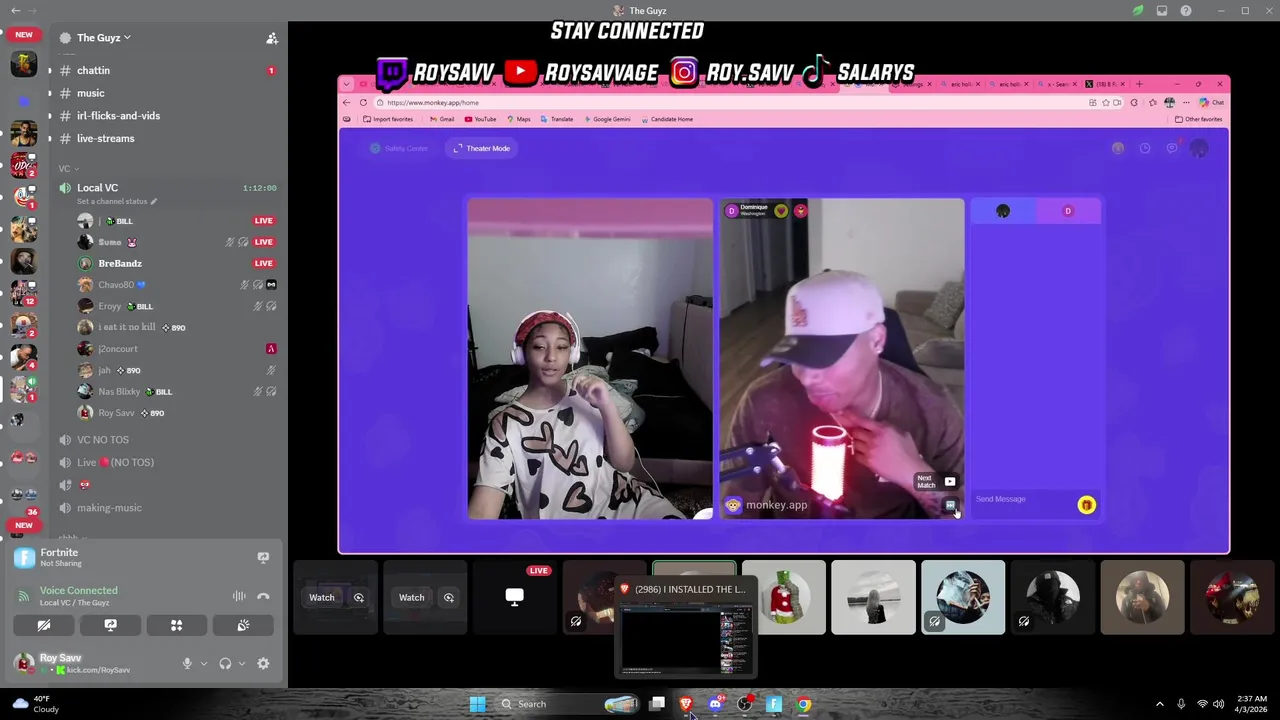Select the LIVE screen-share tile
This screenshot has height=720, width=1280.
click(x=514, y=598)
